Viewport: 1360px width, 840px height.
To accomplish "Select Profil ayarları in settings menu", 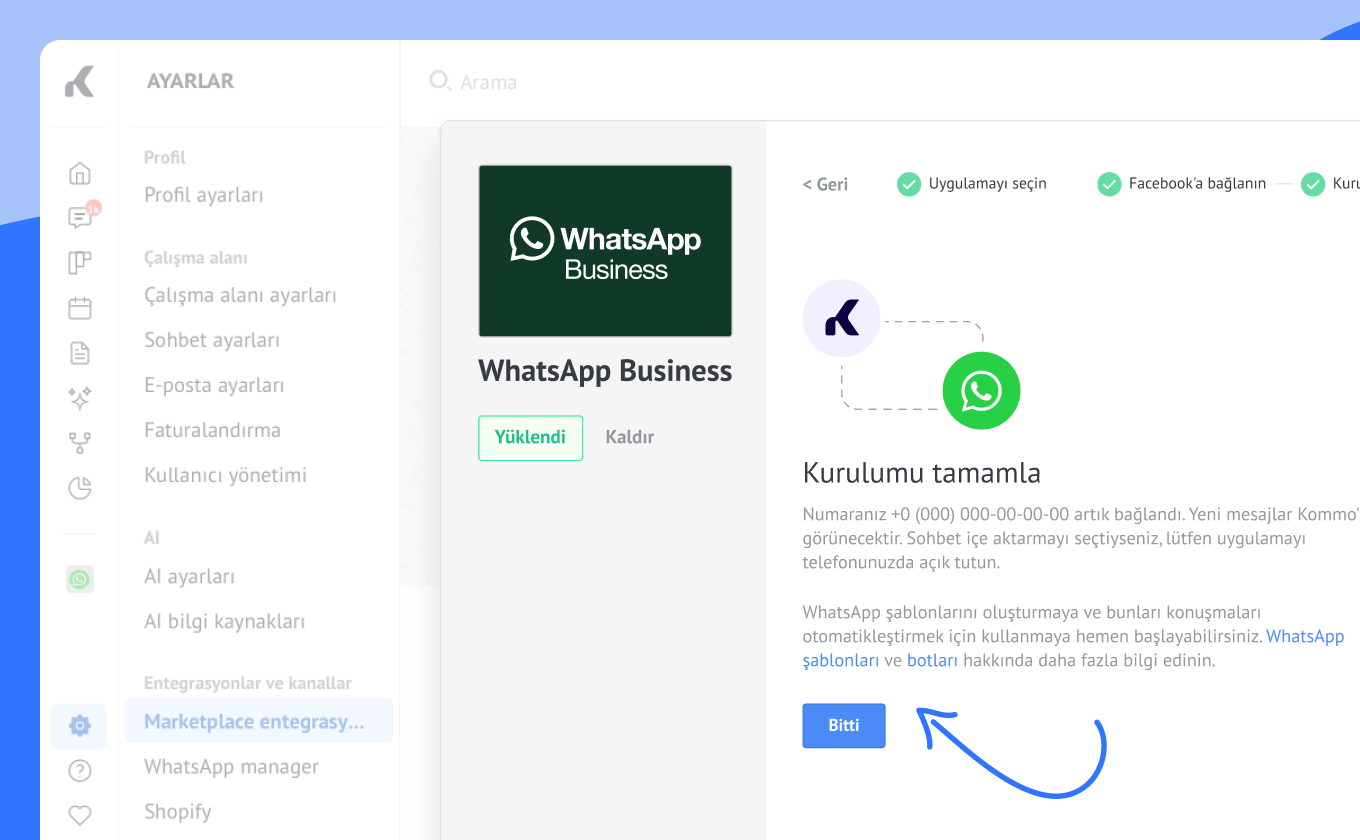I will coord(204,195).
